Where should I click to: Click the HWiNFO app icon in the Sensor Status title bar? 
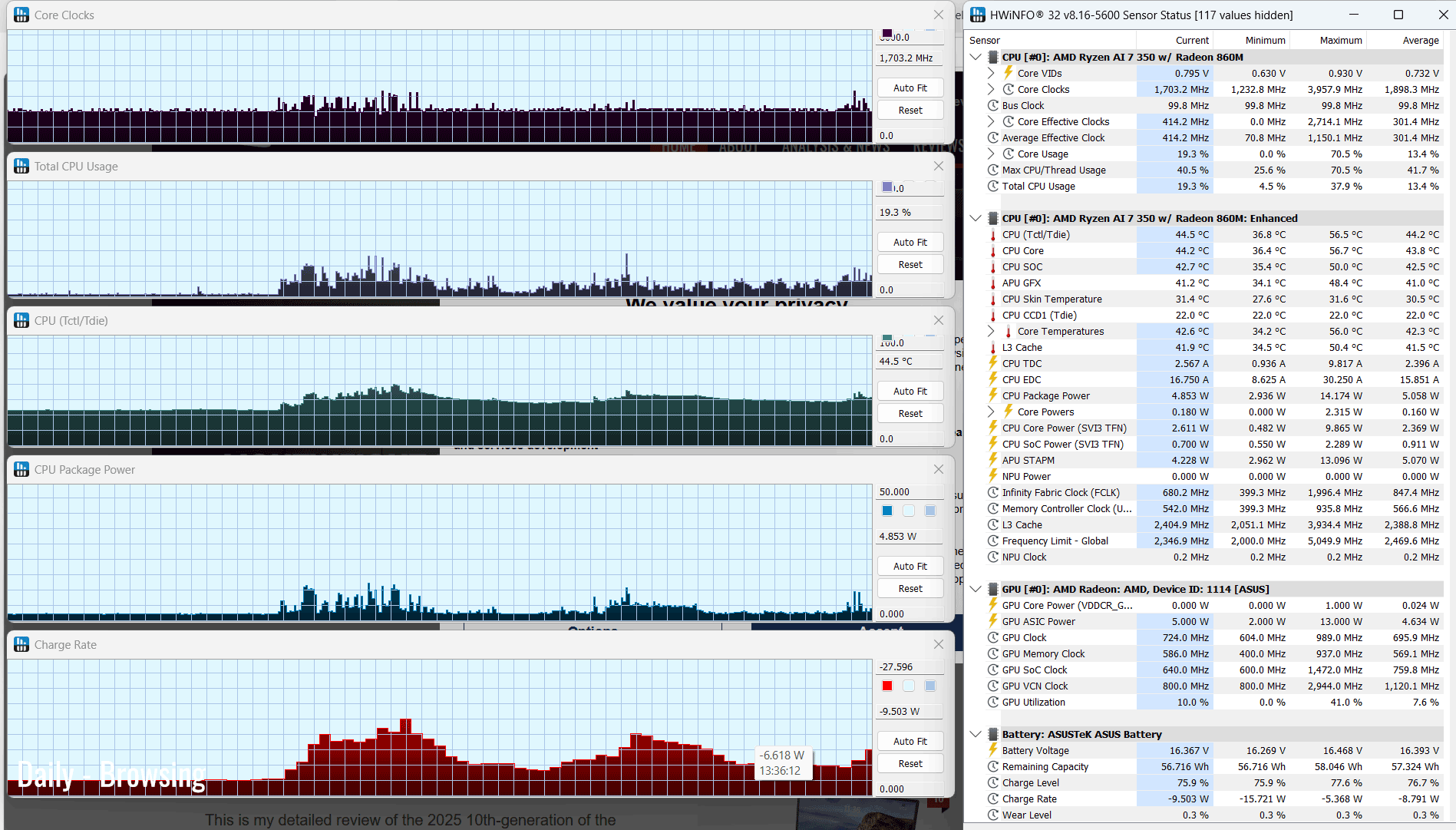pyautogui.click(x=978, y=15)
